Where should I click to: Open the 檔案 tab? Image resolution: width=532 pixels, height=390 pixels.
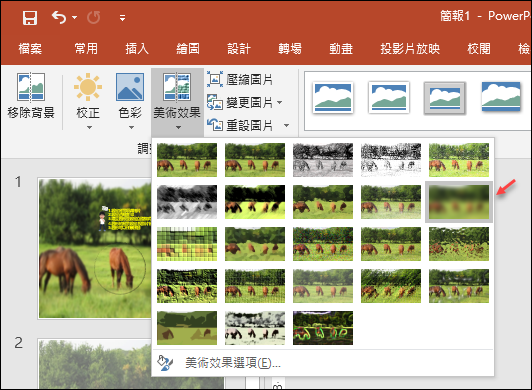coord(30,49)
